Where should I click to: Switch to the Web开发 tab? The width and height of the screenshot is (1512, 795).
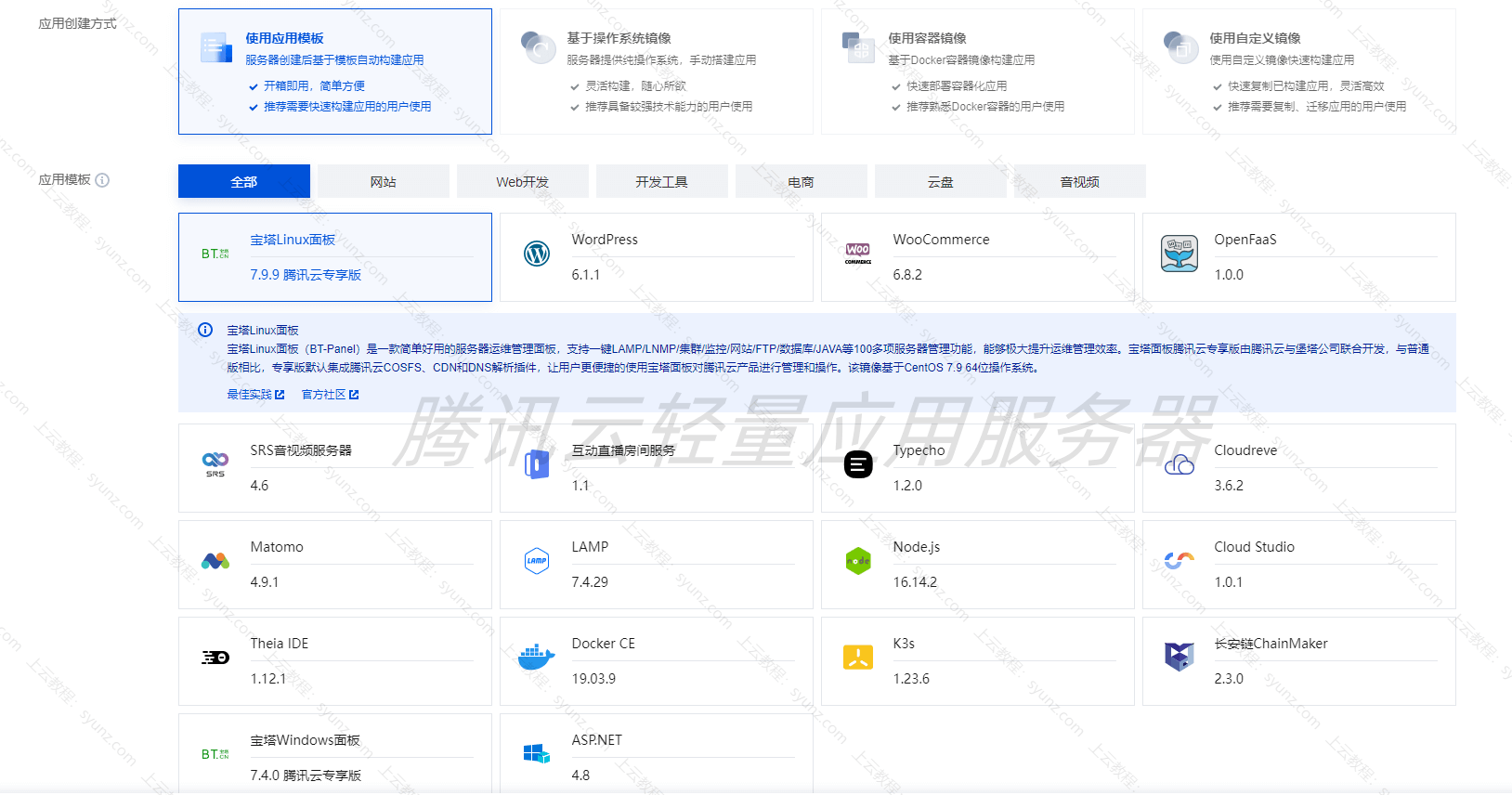click(x=523, y=181)
